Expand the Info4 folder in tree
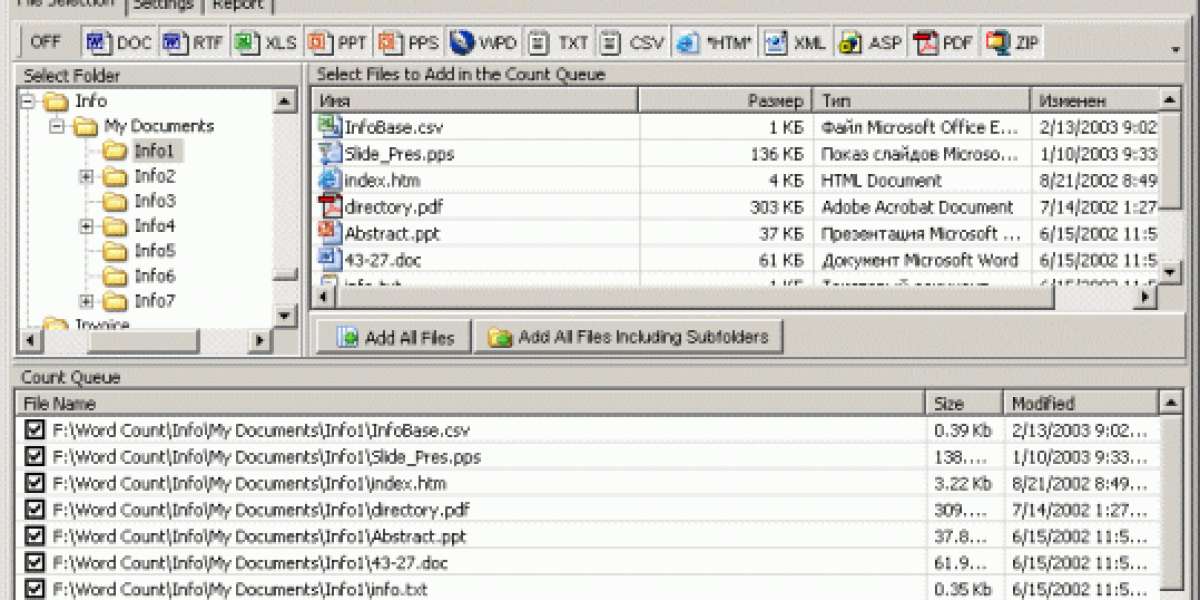Screen dimensions: 1200x600 pyautogui.click(x=86, y=226)
